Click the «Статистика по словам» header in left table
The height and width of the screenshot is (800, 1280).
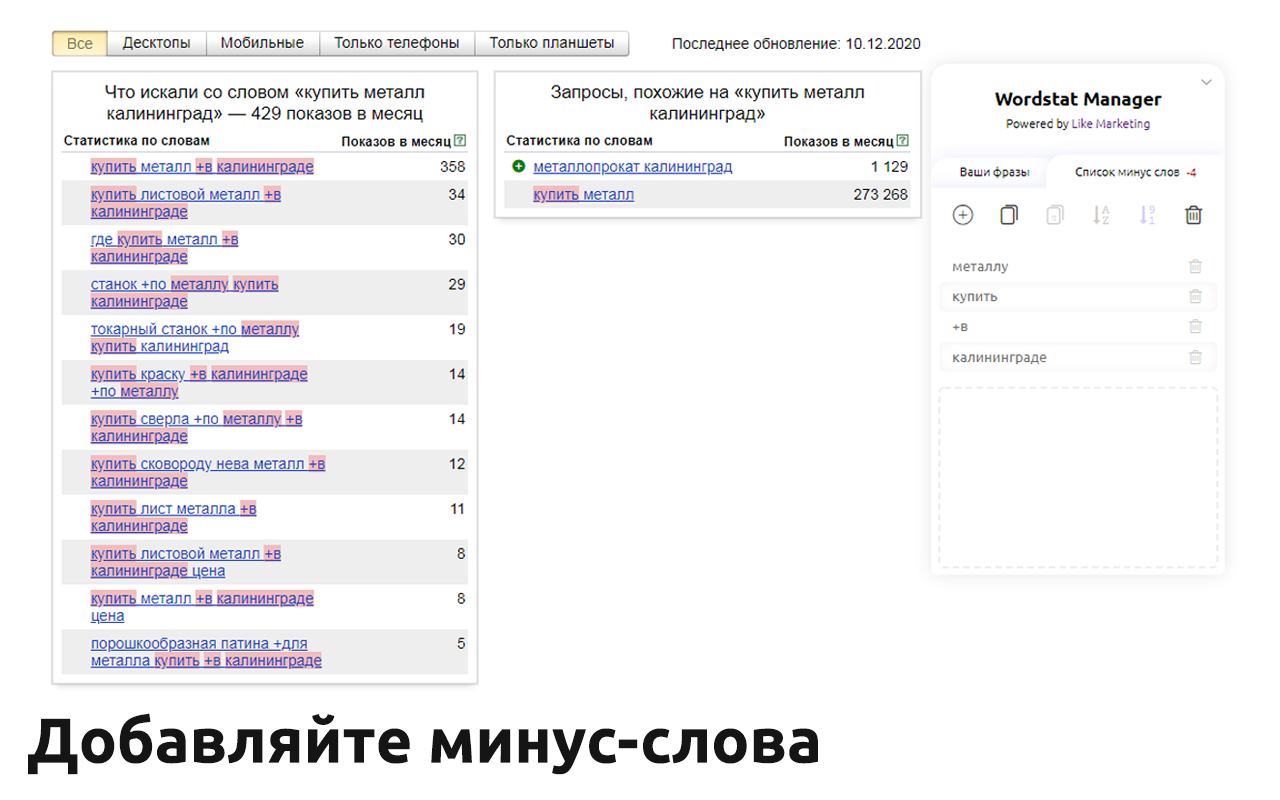tap(137, 141)
